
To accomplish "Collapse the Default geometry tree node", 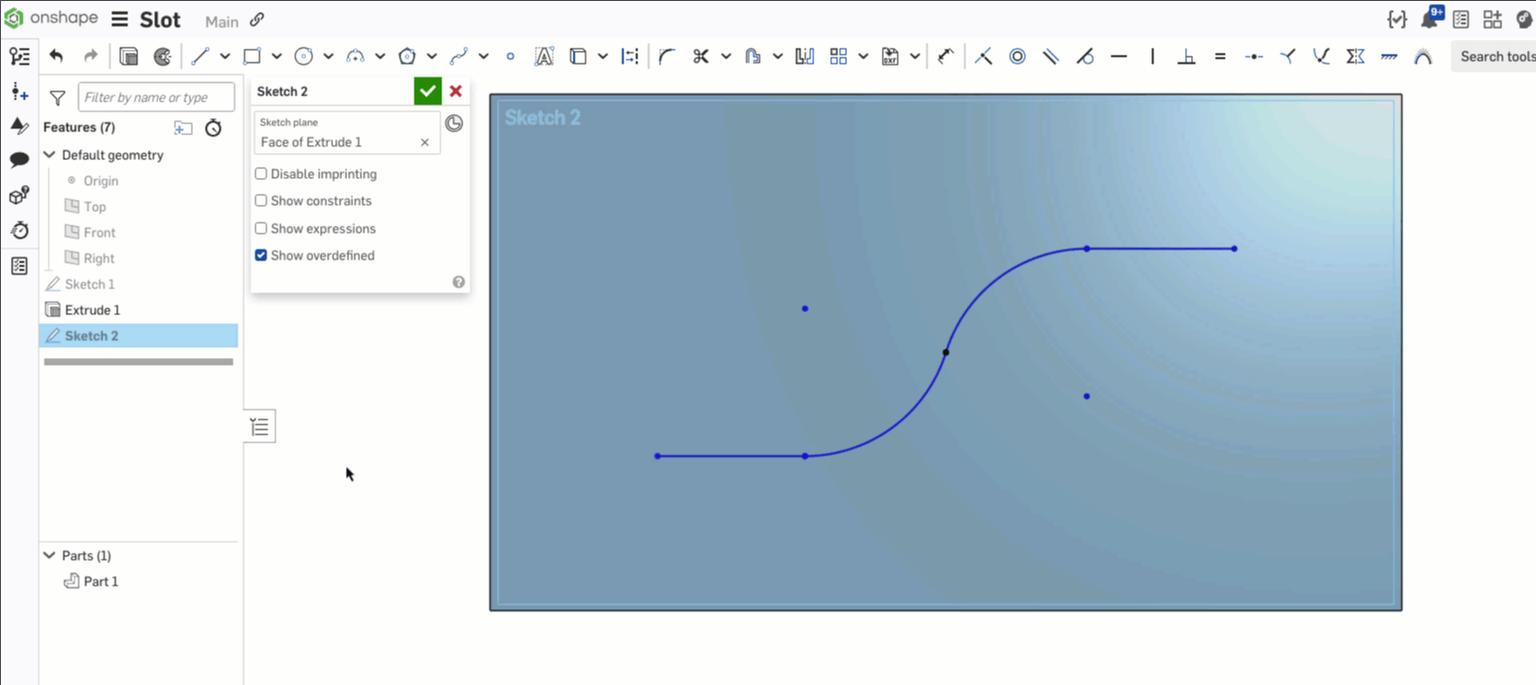I will coord(48,155).
